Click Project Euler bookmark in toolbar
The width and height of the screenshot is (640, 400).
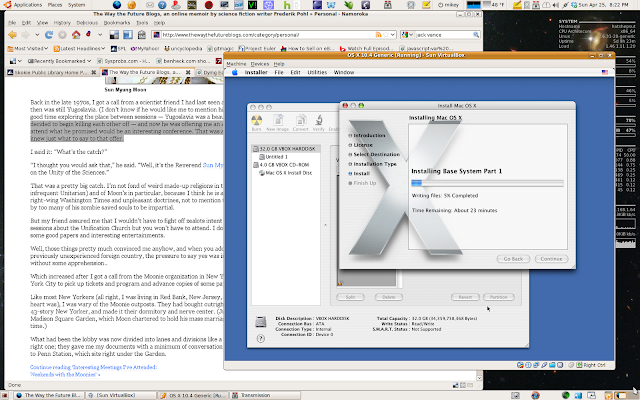[x=257, y=49]
